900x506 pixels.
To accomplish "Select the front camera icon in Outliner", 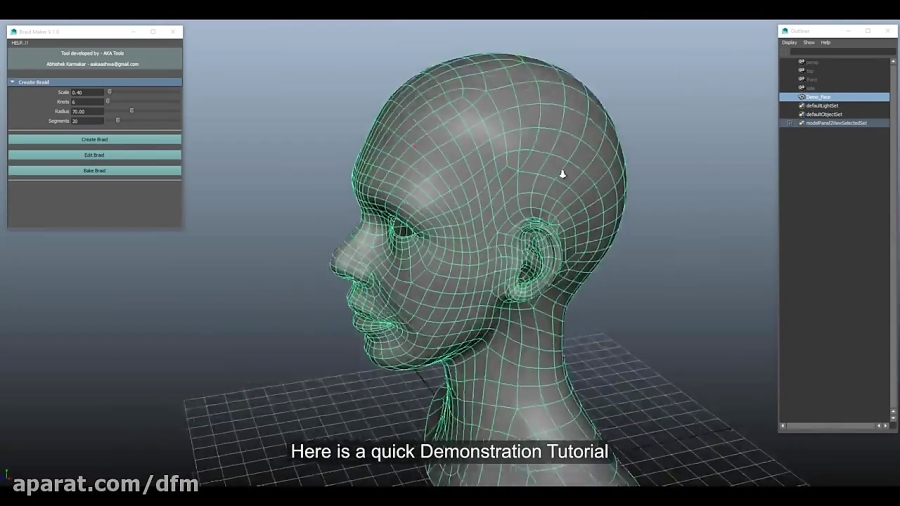I will tap(801, 79).
